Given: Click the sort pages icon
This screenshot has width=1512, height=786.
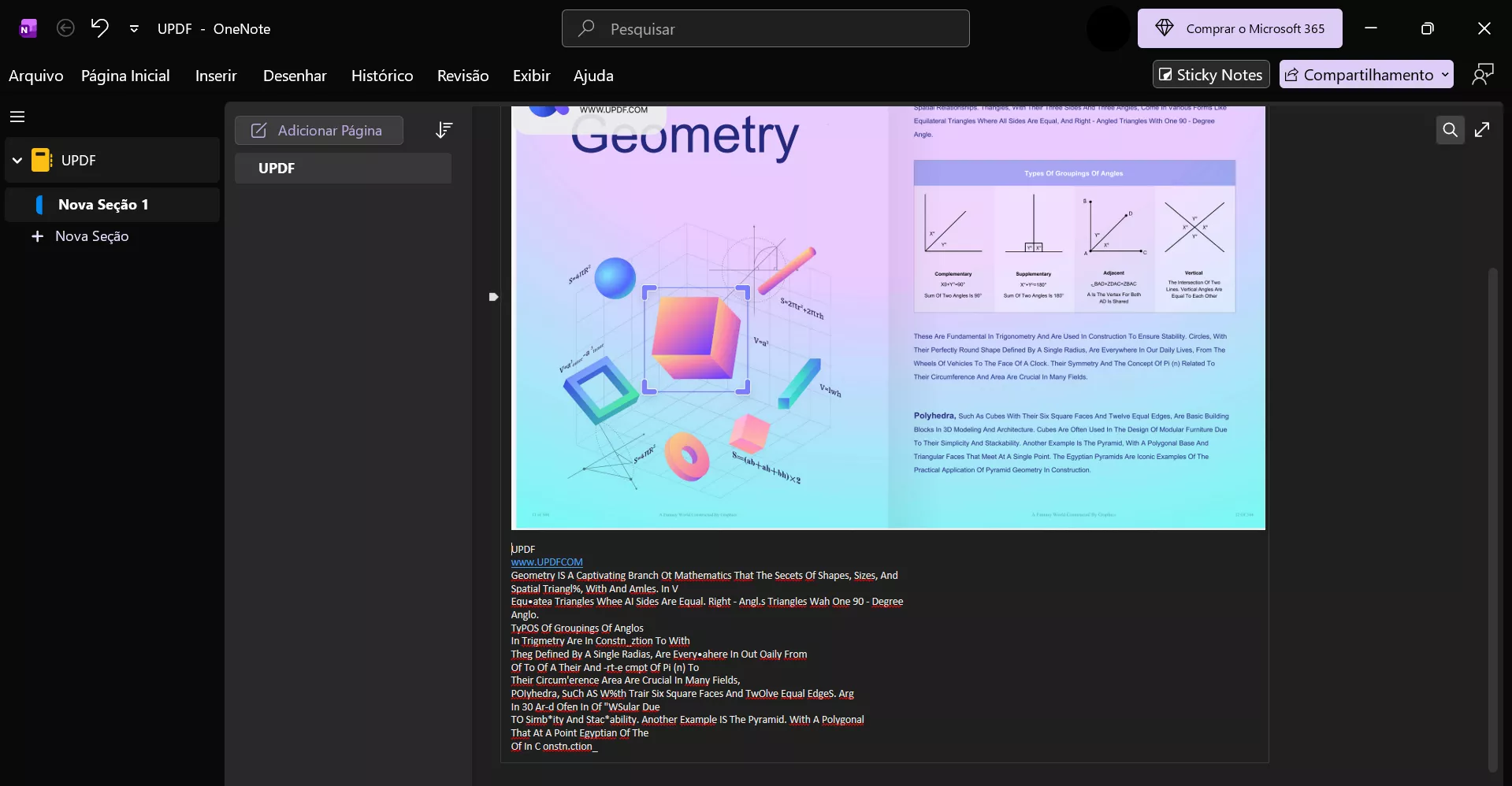Looking at the screenshot, I should (x=444, y=129).
